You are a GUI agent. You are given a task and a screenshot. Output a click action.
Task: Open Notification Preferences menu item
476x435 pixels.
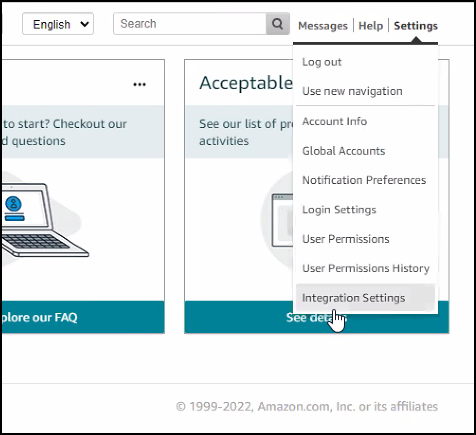[x=364, y=180]
